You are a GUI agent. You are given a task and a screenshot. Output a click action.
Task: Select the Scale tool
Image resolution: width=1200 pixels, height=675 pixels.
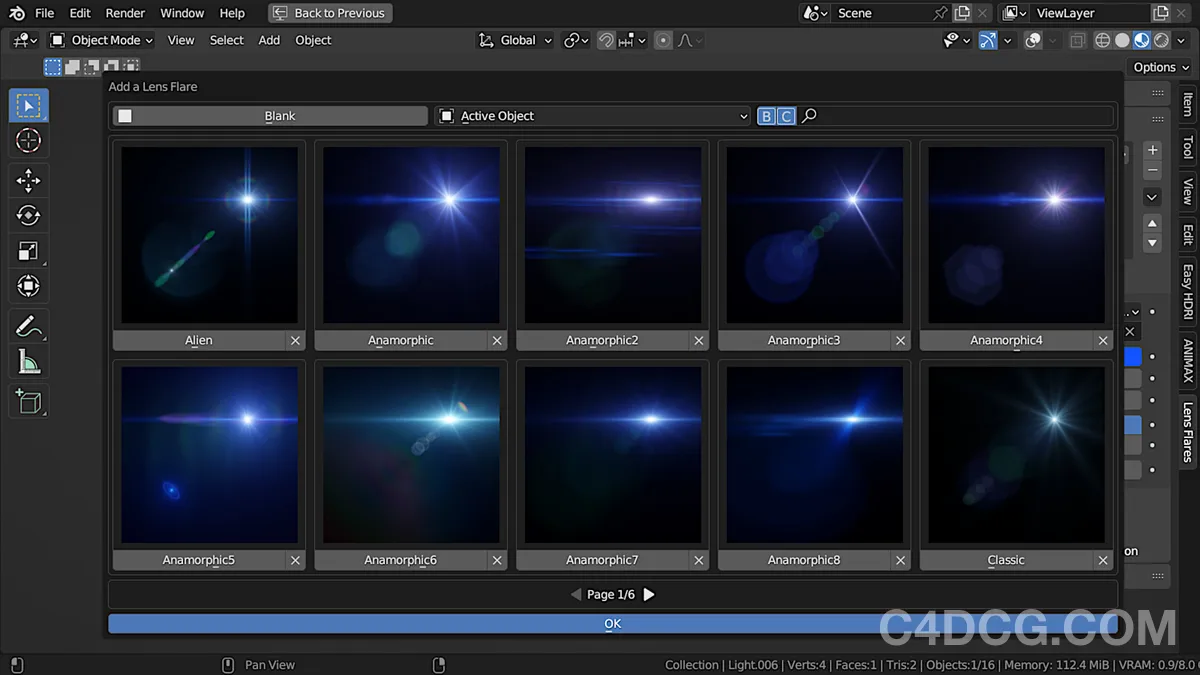[x=28, y=250]
